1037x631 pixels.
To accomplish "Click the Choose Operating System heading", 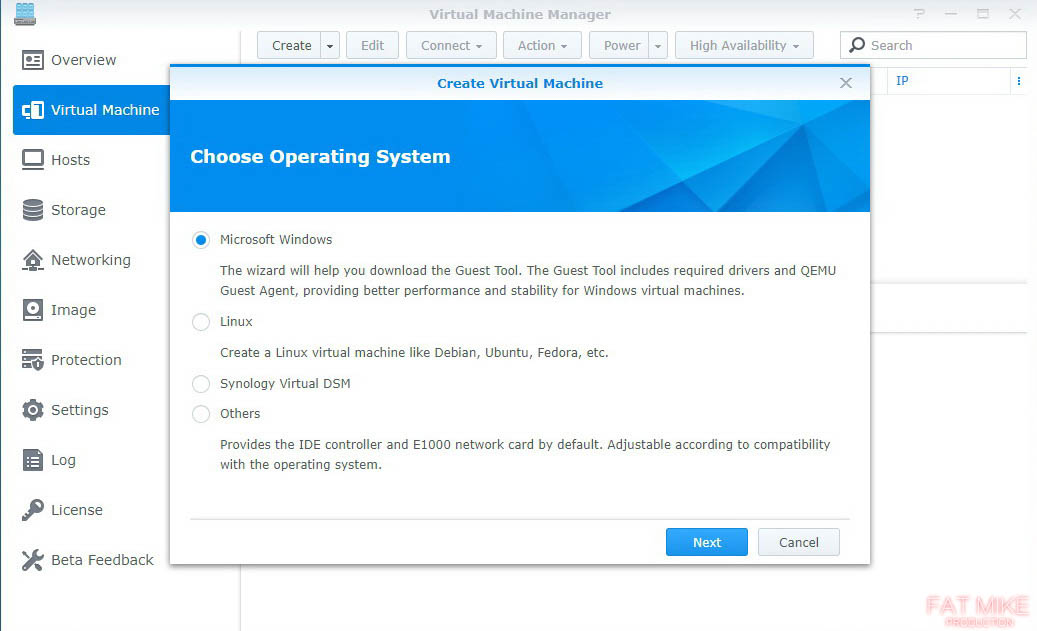I will [x=320, y=157].
